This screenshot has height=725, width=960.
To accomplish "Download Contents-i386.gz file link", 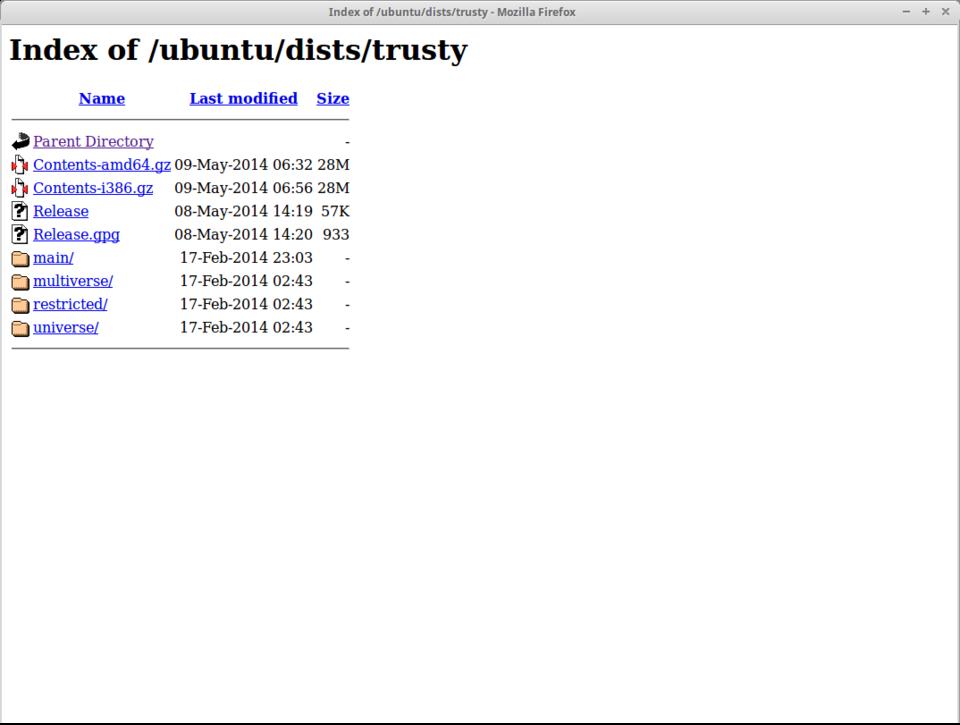I will tap(93, 188).
